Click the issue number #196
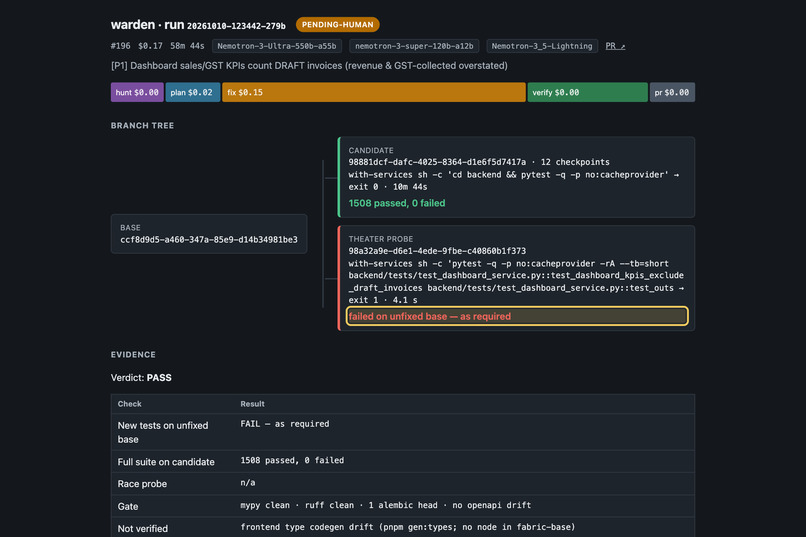The width and height of the screenshot is (806, 537). coord(121,46)
